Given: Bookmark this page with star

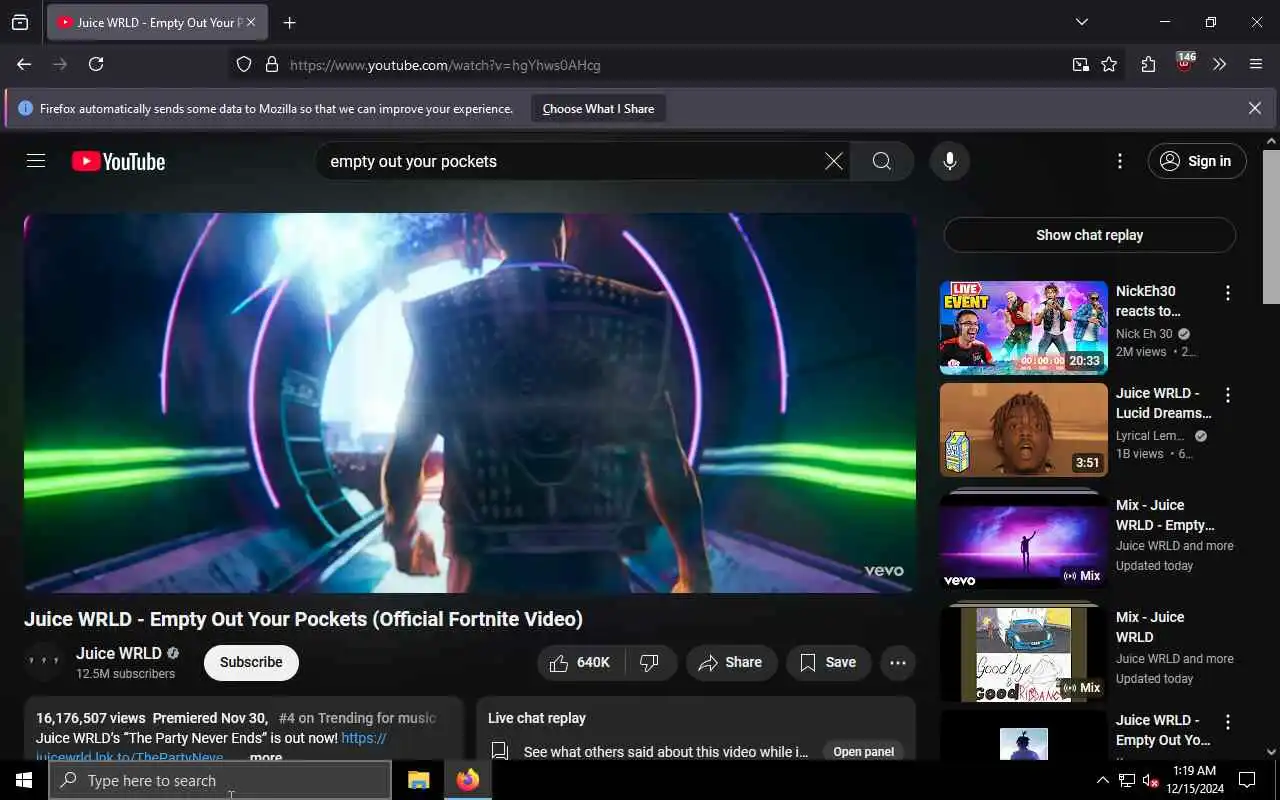Looking at the screenshot, I should click(x=1109, y=64).
